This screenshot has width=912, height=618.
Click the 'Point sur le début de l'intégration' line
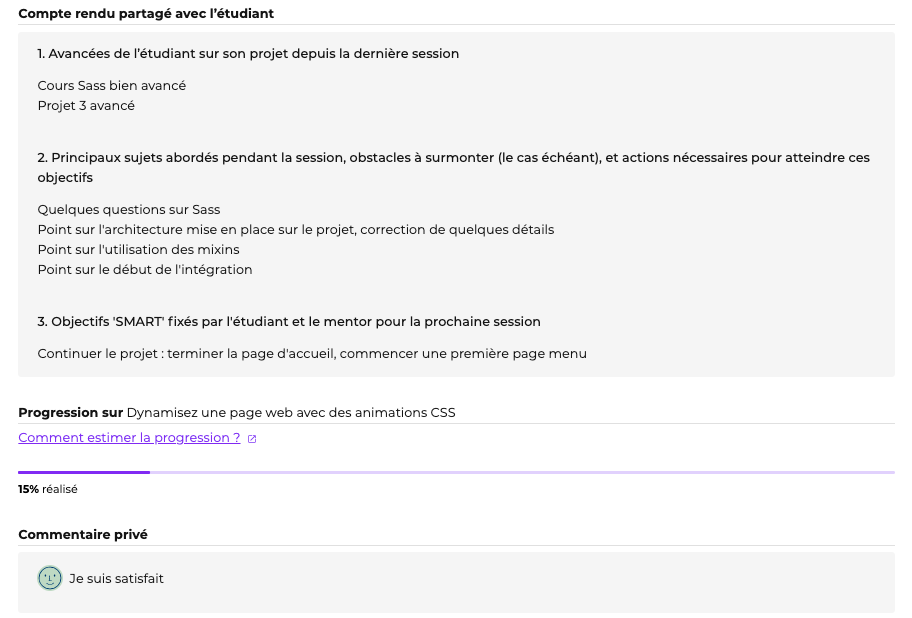click(x=145, y=270)
